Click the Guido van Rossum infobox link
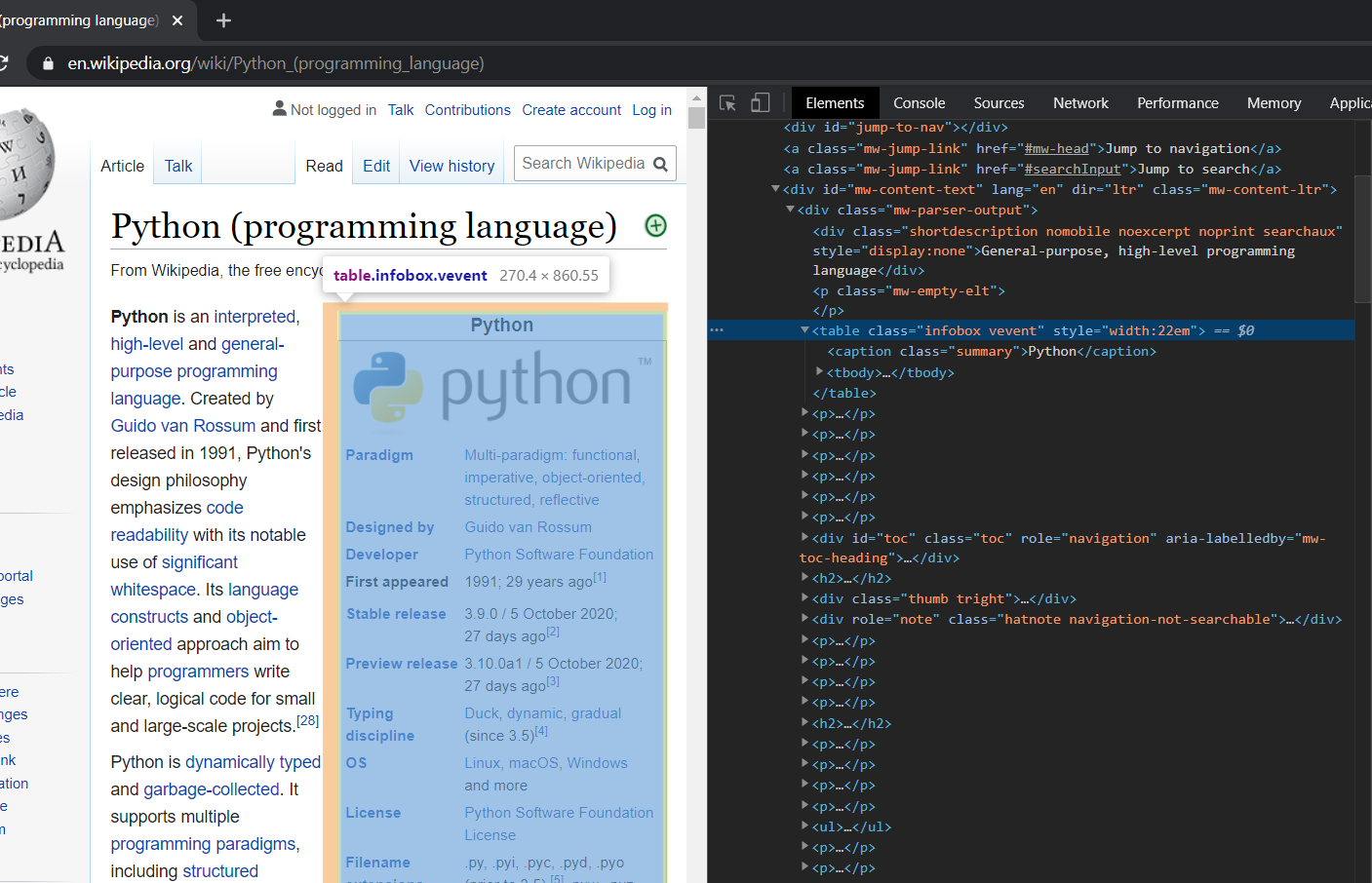The height and width of the screenshot is (883, 1372). (528, 527)
